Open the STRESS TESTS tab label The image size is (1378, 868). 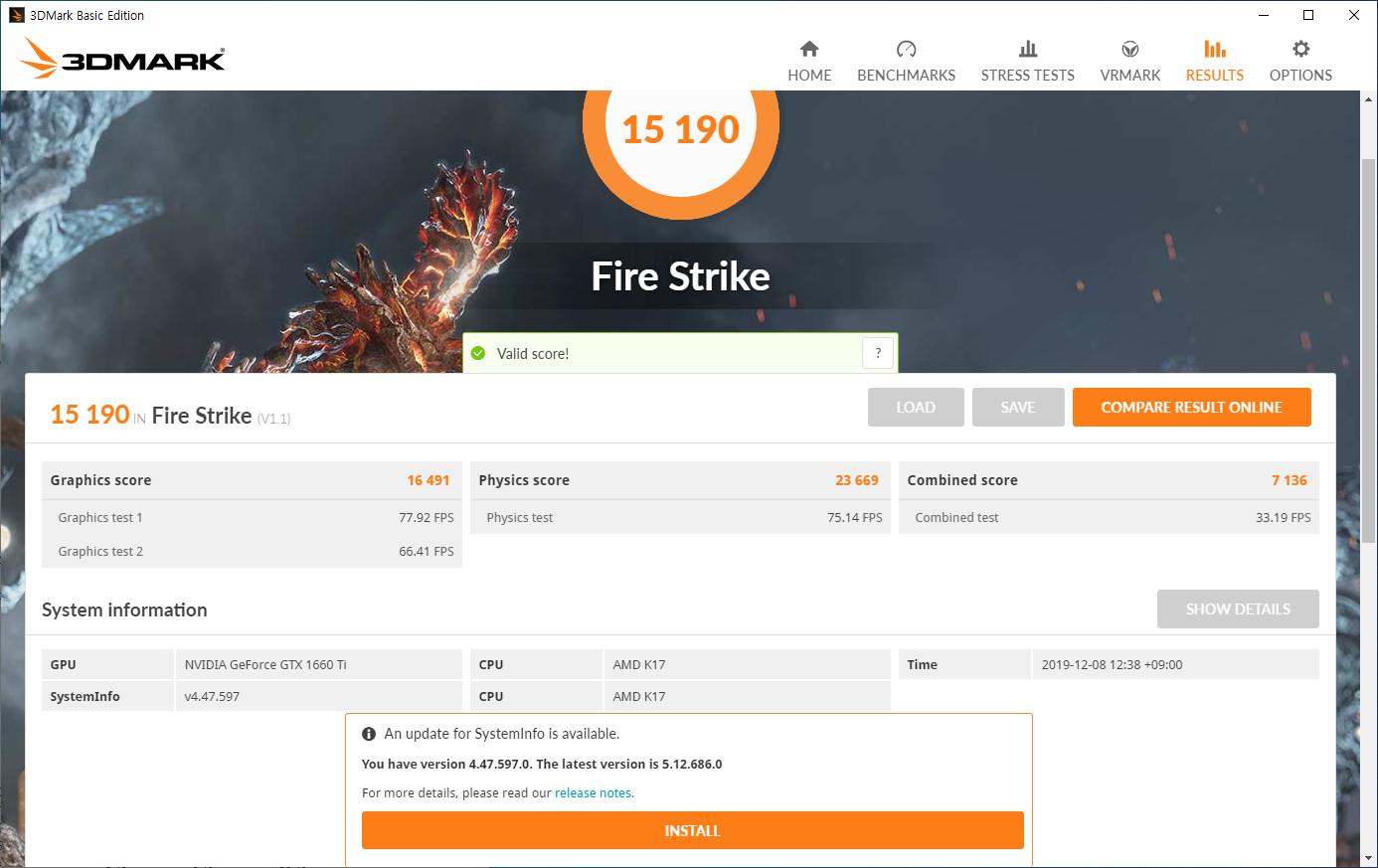(x=1028, y=76)
